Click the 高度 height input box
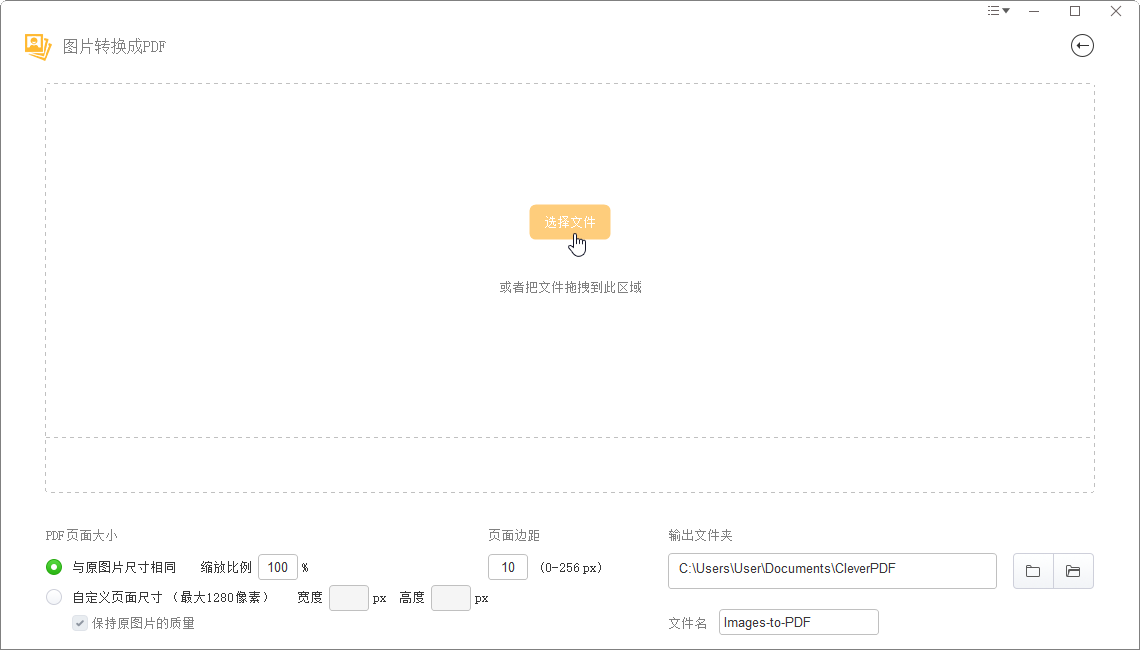The height and width of the screenshot is (650, 1140). tap(450, 597)
